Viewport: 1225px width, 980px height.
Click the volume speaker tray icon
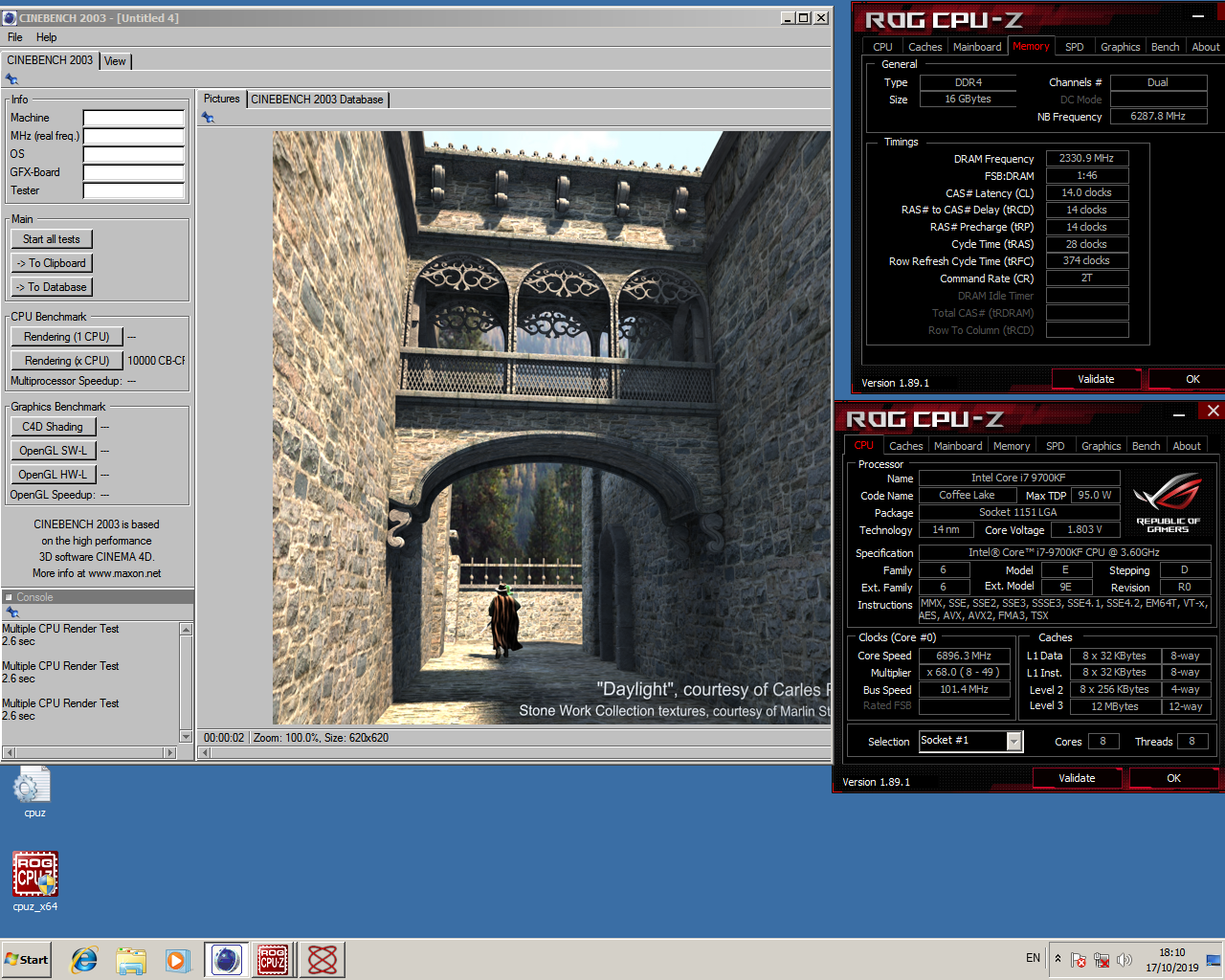click(x=1125, y=960)
